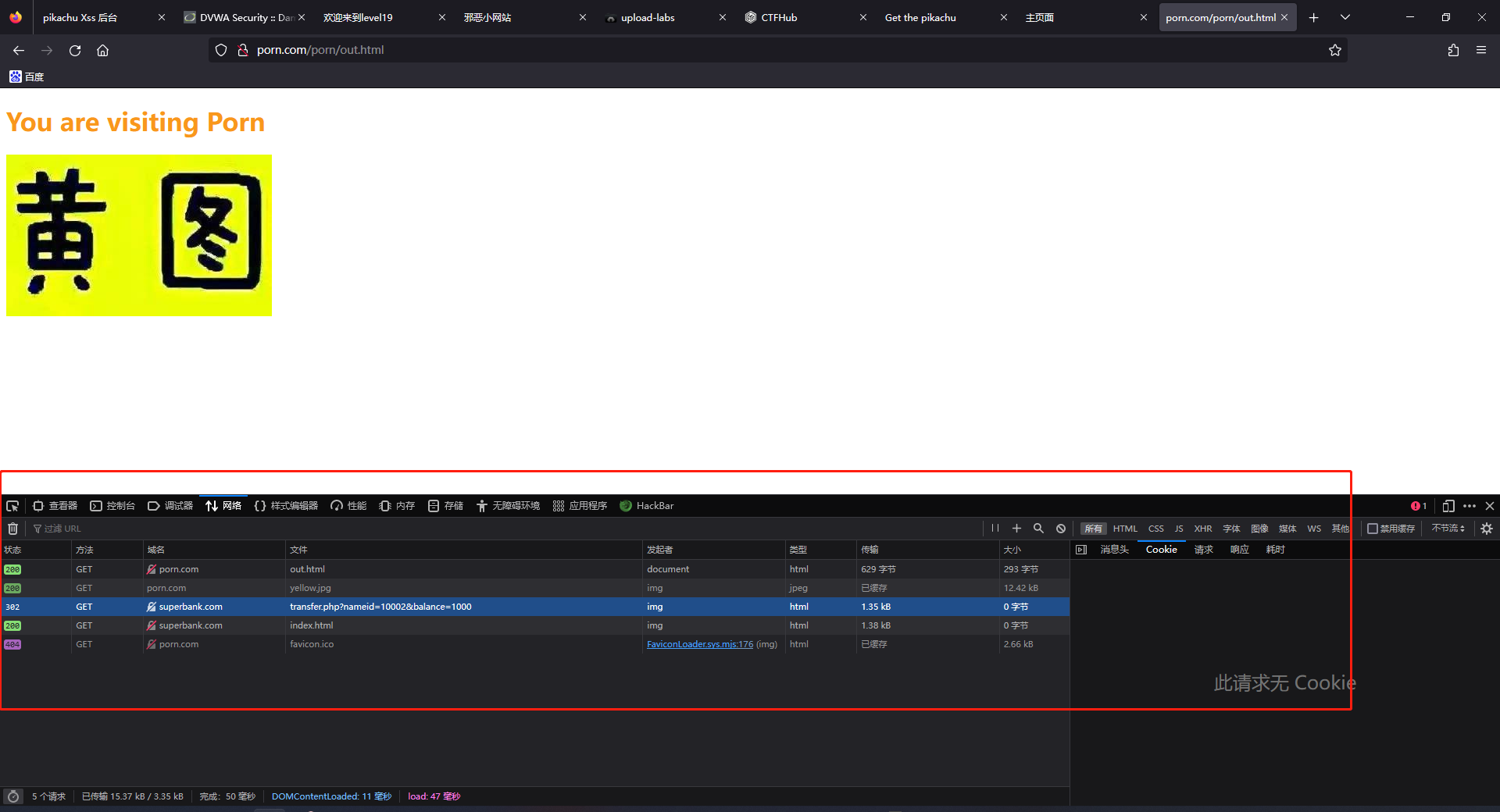Switch to 控制台 console panel
Screen dimensions: 1500x812
tap(112, 506)
